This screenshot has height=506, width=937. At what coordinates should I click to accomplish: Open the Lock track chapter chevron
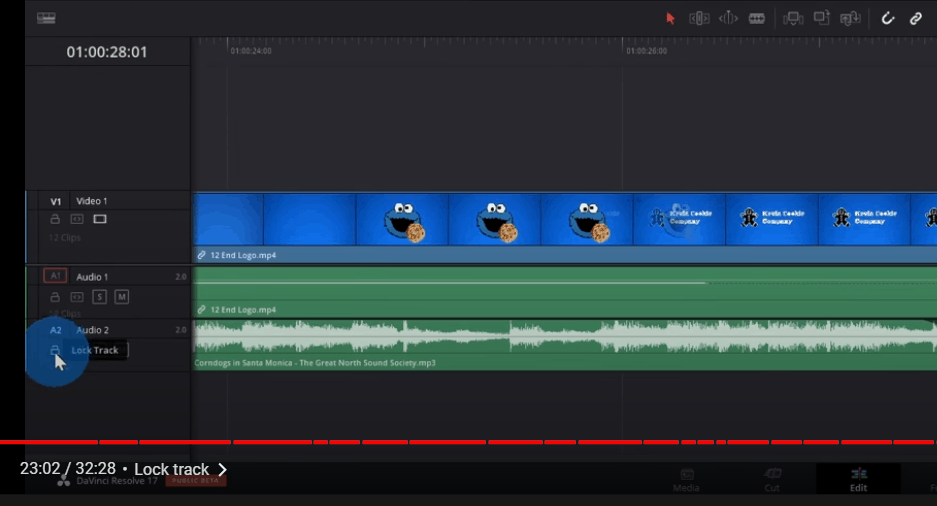[222, 470]
